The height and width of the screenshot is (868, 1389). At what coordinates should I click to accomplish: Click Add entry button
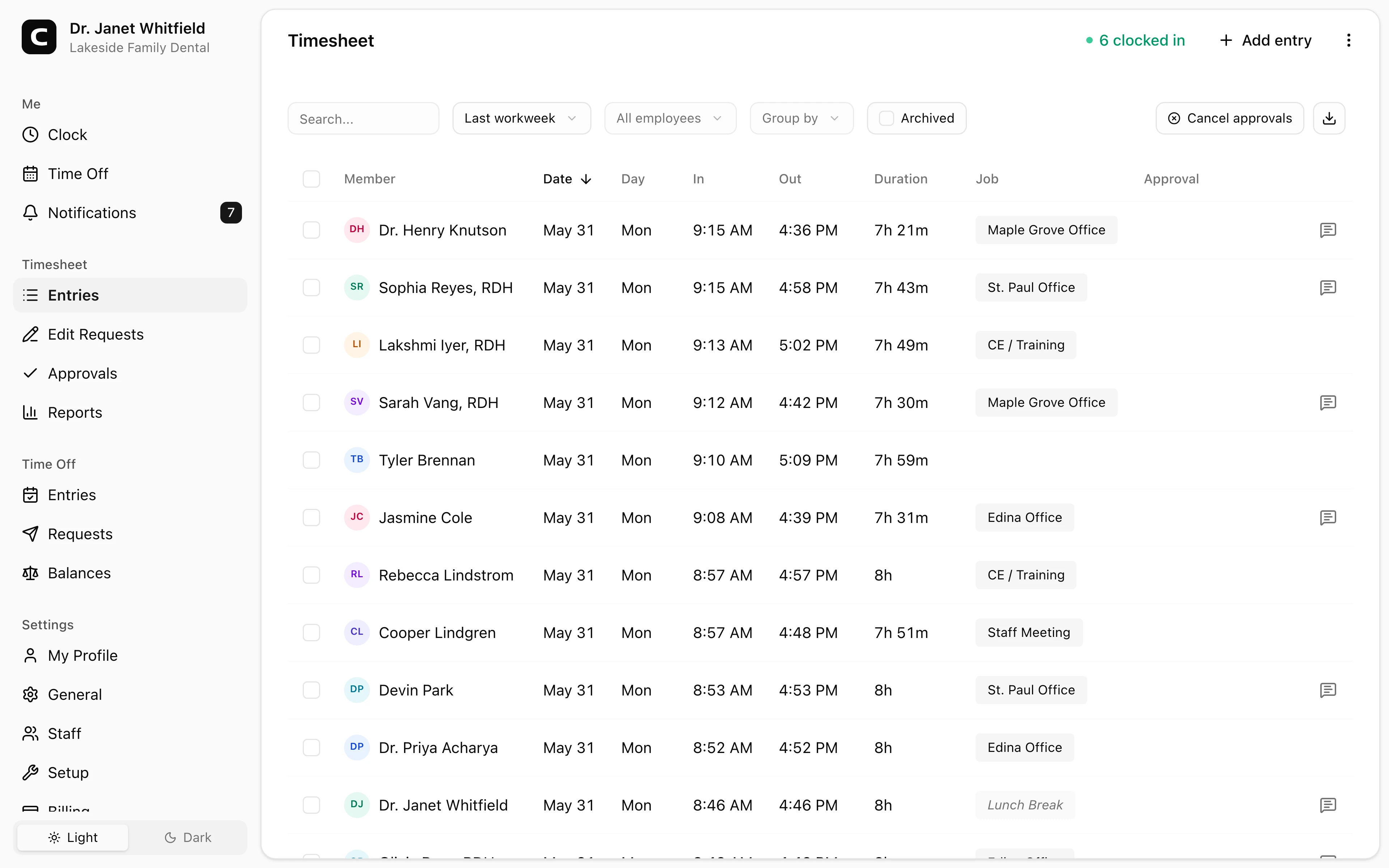(x=1265, y=40)
